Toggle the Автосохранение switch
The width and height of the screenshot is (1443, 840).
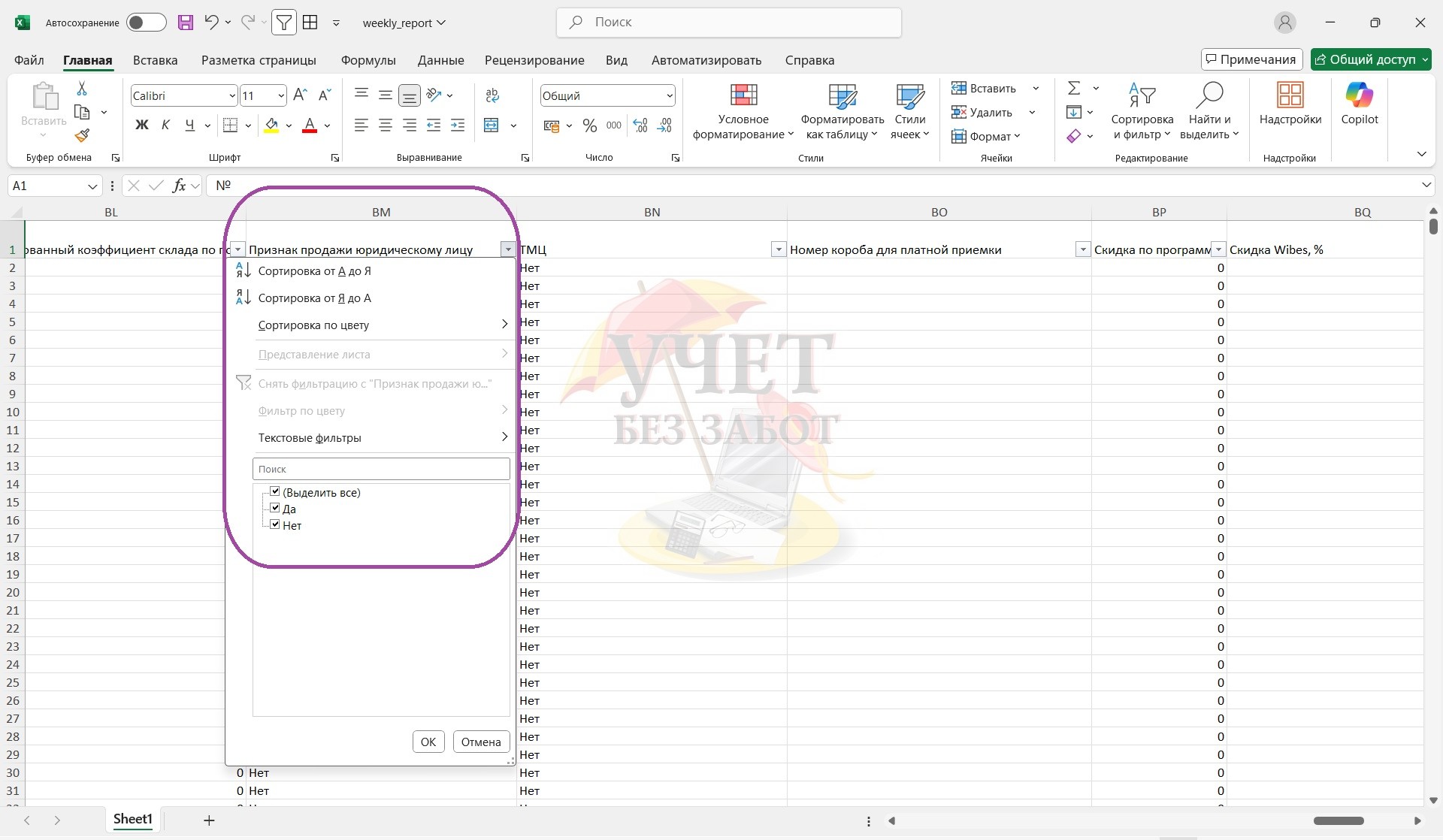[x=146, y=23]
